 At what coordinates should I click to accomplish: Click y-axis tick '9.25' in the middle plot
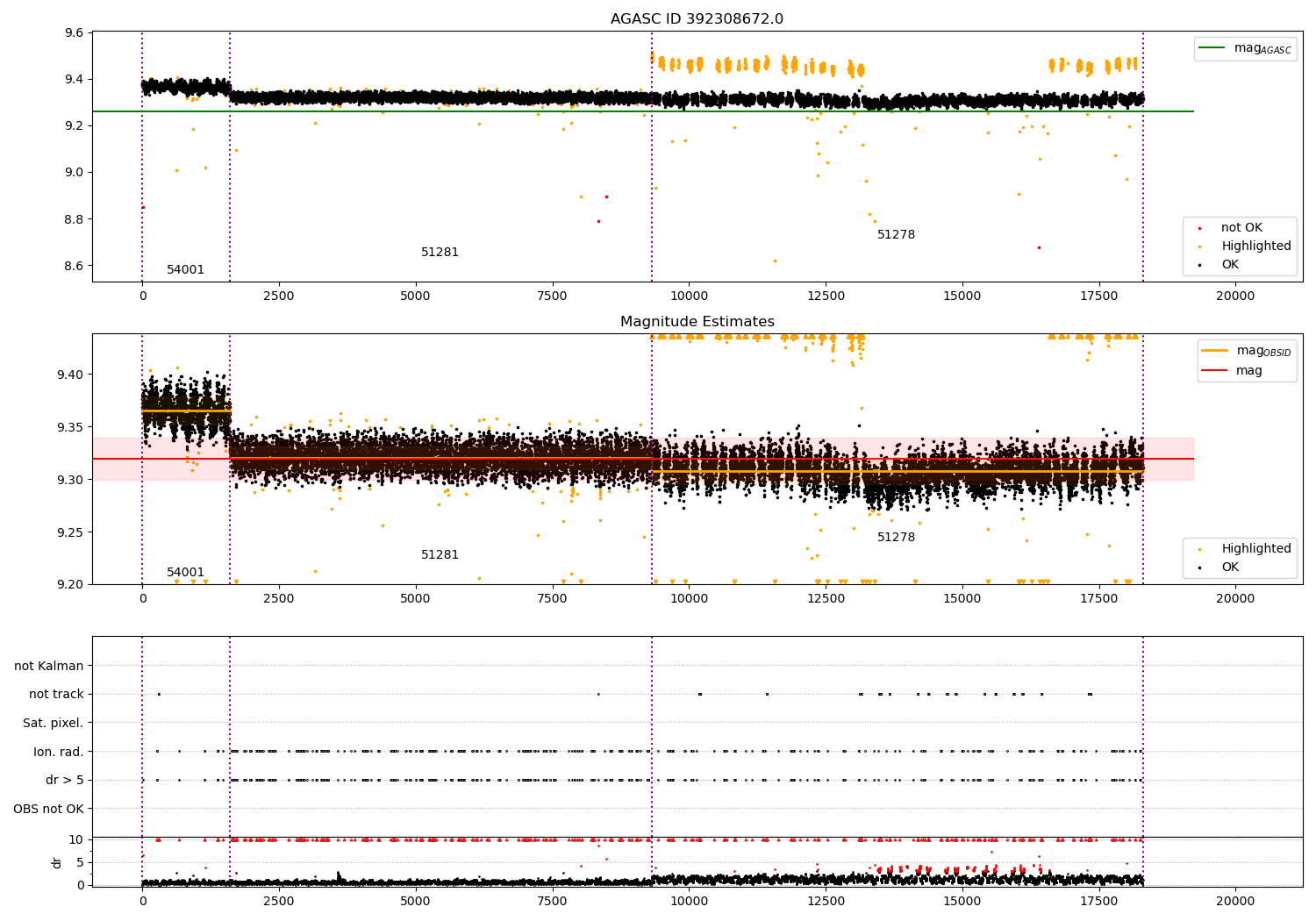pos(71,533)
